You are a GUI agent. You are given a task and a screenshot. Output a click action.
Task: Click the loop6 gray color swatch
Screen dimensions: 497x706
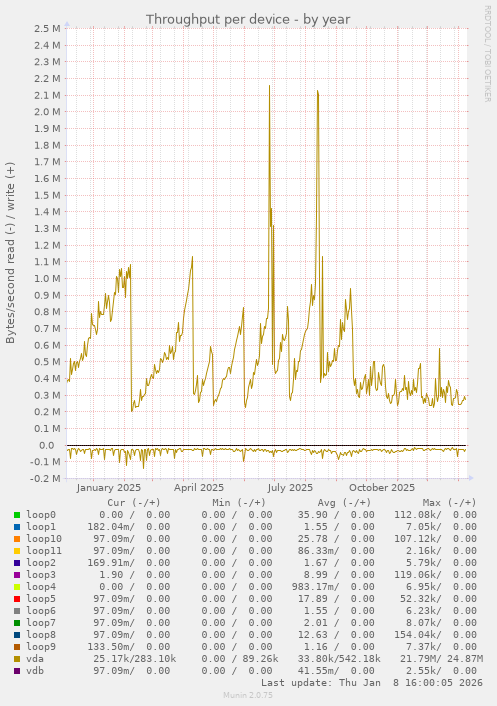click(17, 611)
